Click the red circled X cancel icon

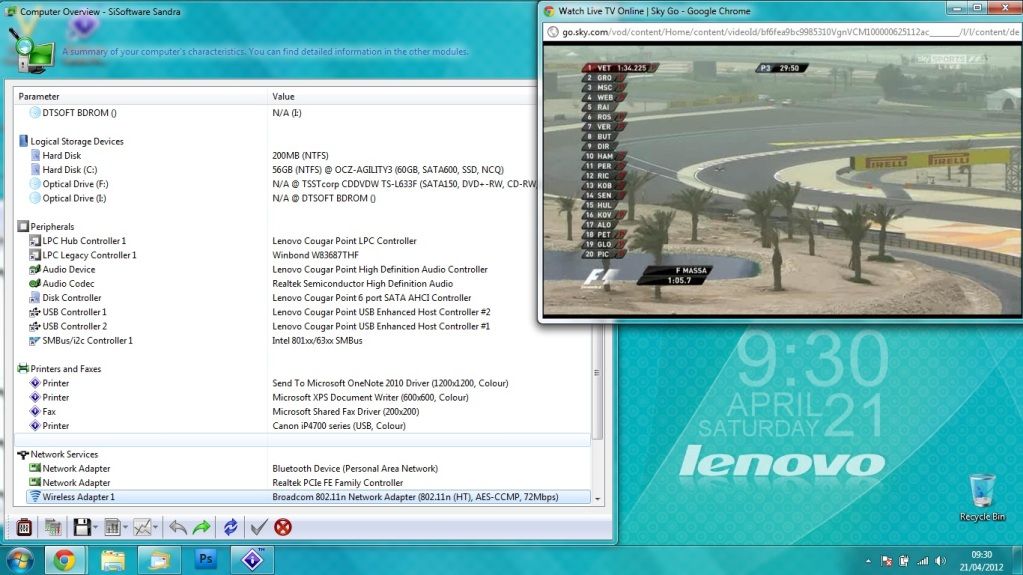(x=283, y=527)
